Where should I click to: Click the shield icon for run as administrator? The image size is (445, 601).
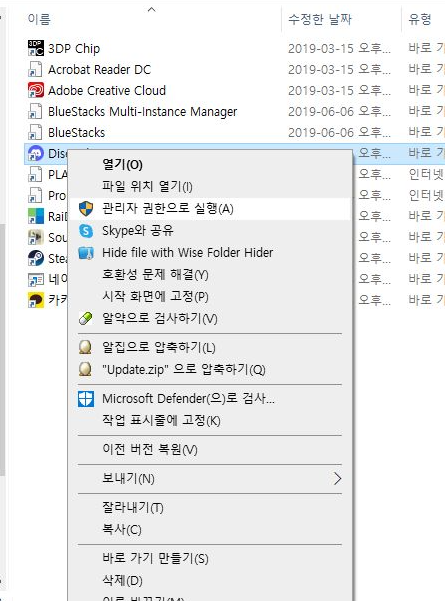pyautogui.click(x=86, y=209)
